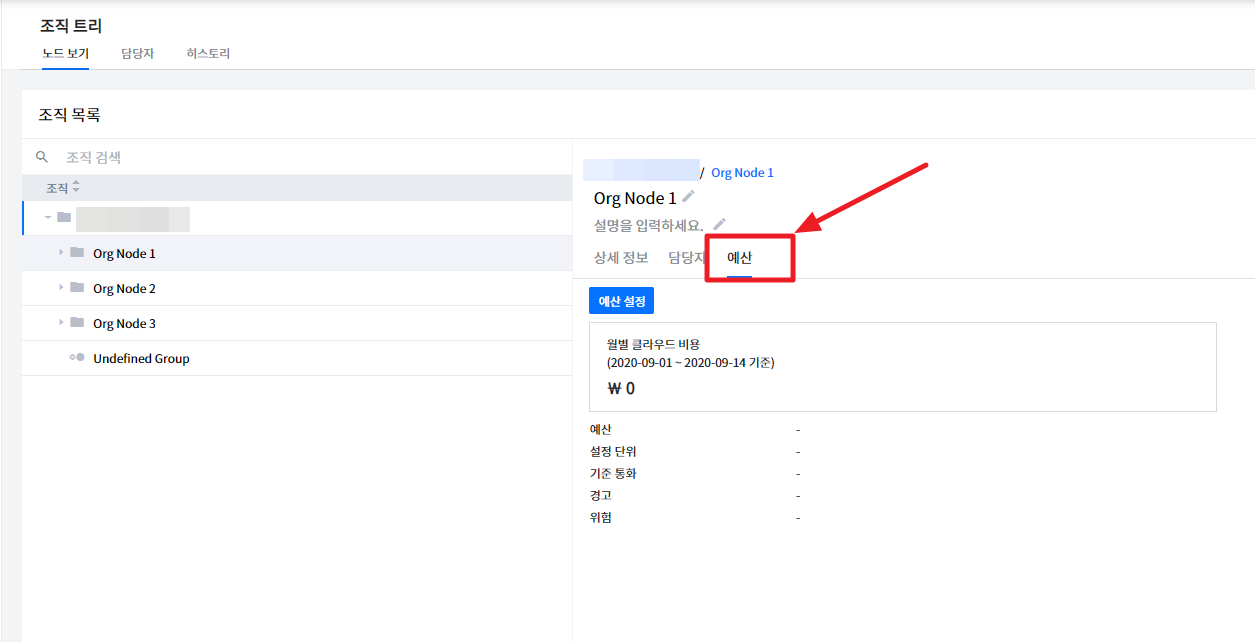This screenshot has width=1255, height=642.
Task: Open the top 담당자 tab beside 노드 보기
Action: (x=138, y=54)
